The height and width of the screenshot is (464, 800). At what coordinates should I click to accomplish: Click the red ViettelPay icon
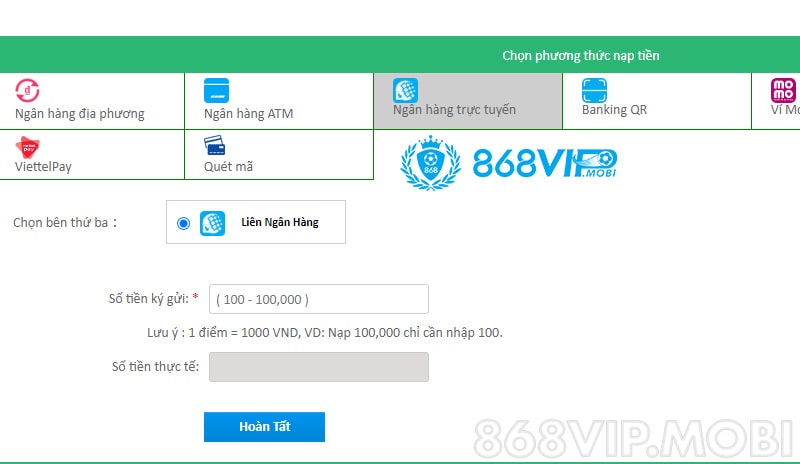[27, 146]
